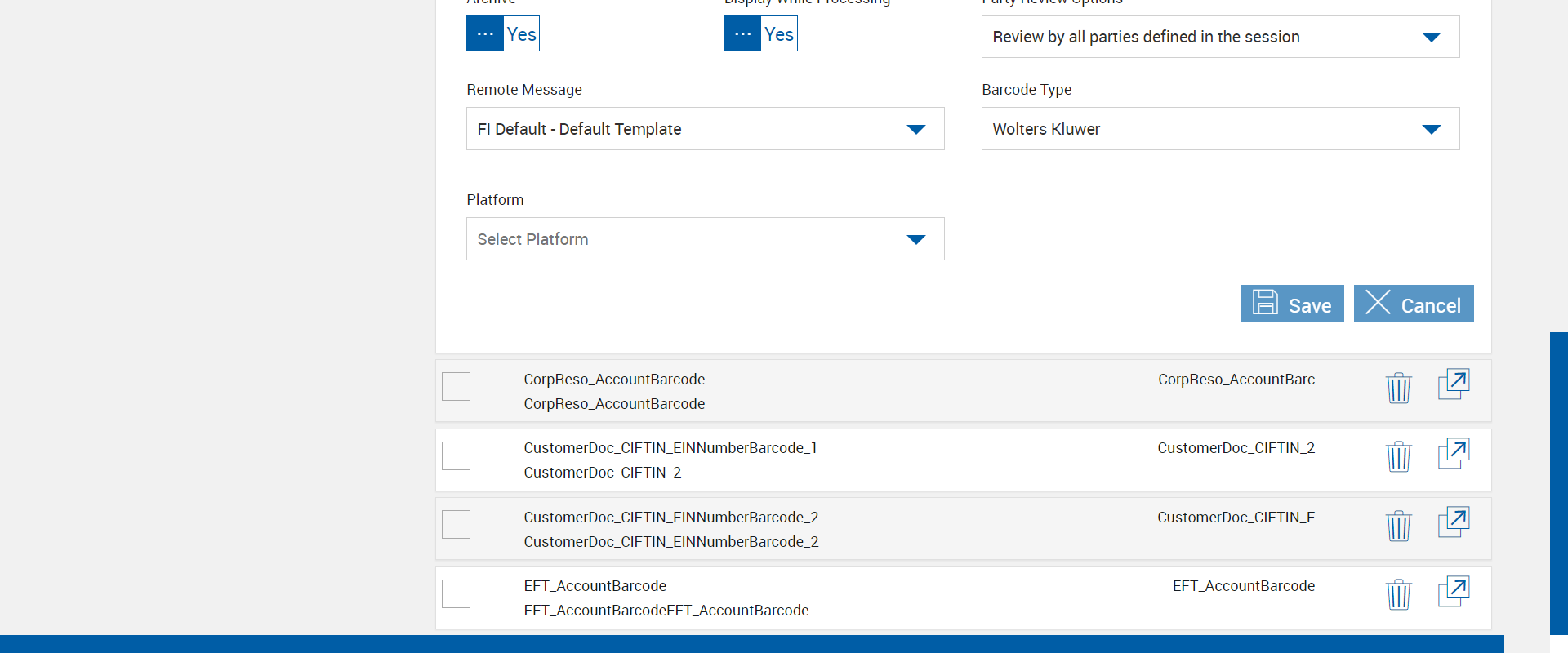
Task: Check the CorpReso_AccountBarcode row checkbox
Action: coord(456,386)
